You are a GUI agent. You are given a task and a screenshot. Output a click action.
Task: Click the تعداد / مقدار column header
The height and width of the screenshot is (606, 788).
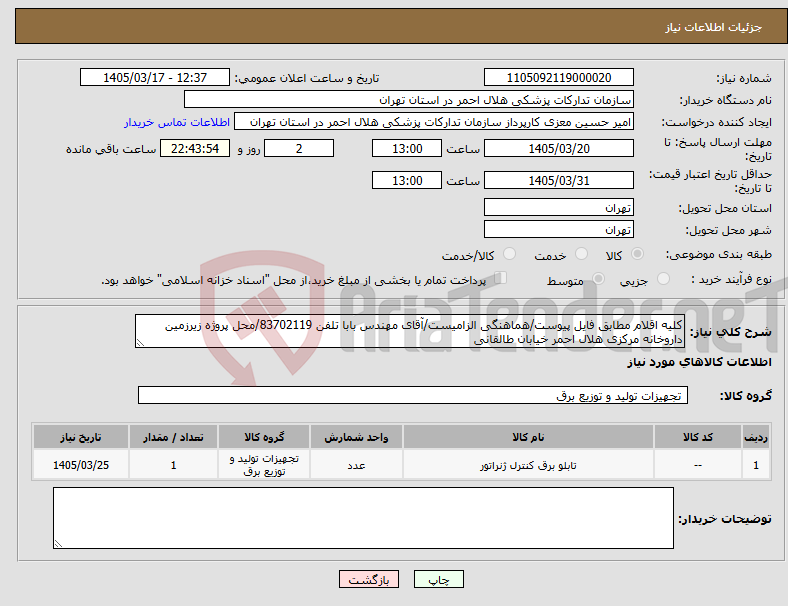tap(173, 437)
